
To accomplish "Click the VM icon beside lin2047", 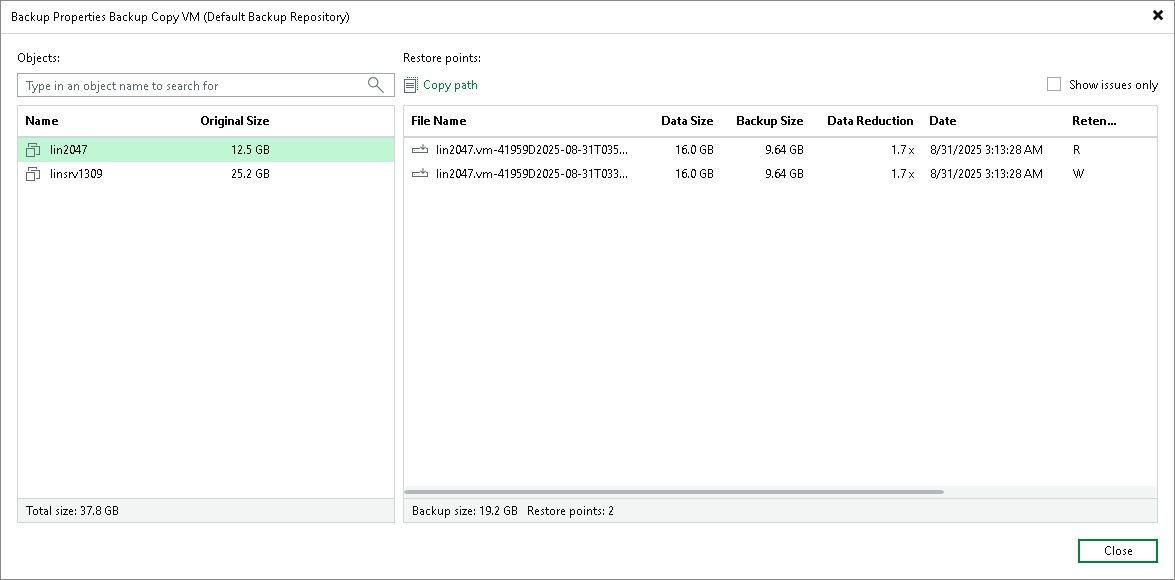I will tap(33, 150).
